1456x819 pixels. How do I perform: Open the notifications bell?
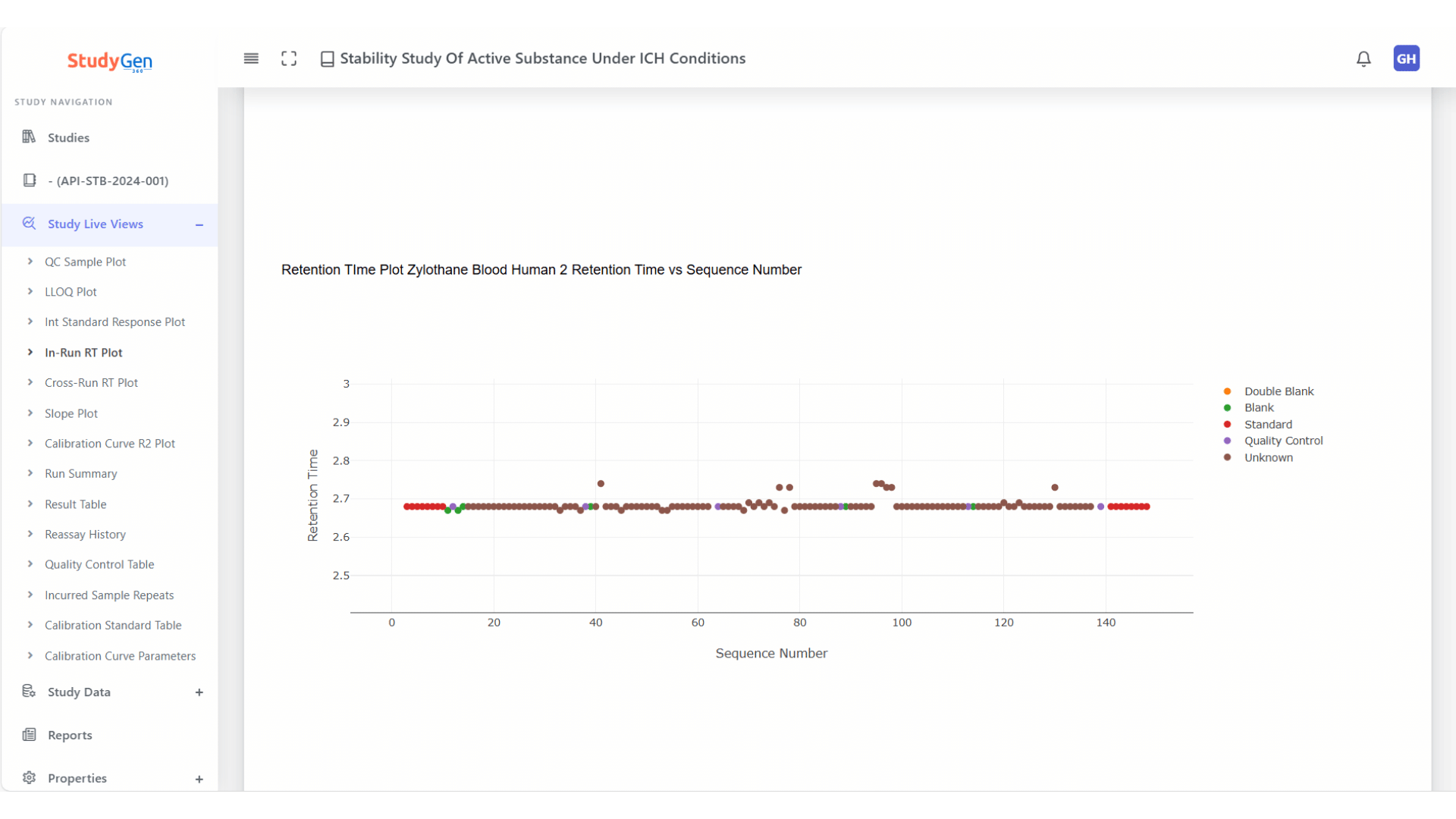click(1363, 58)
